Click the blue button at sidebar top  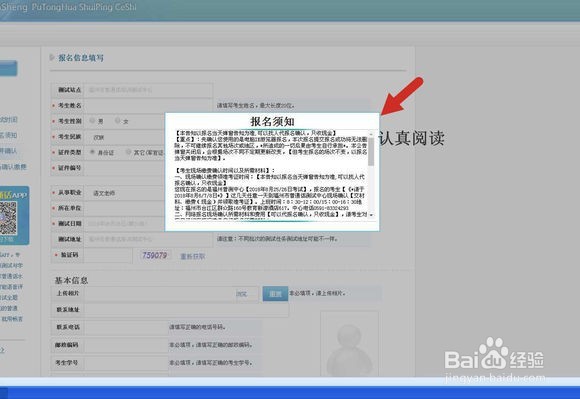(x=8, y=68)
